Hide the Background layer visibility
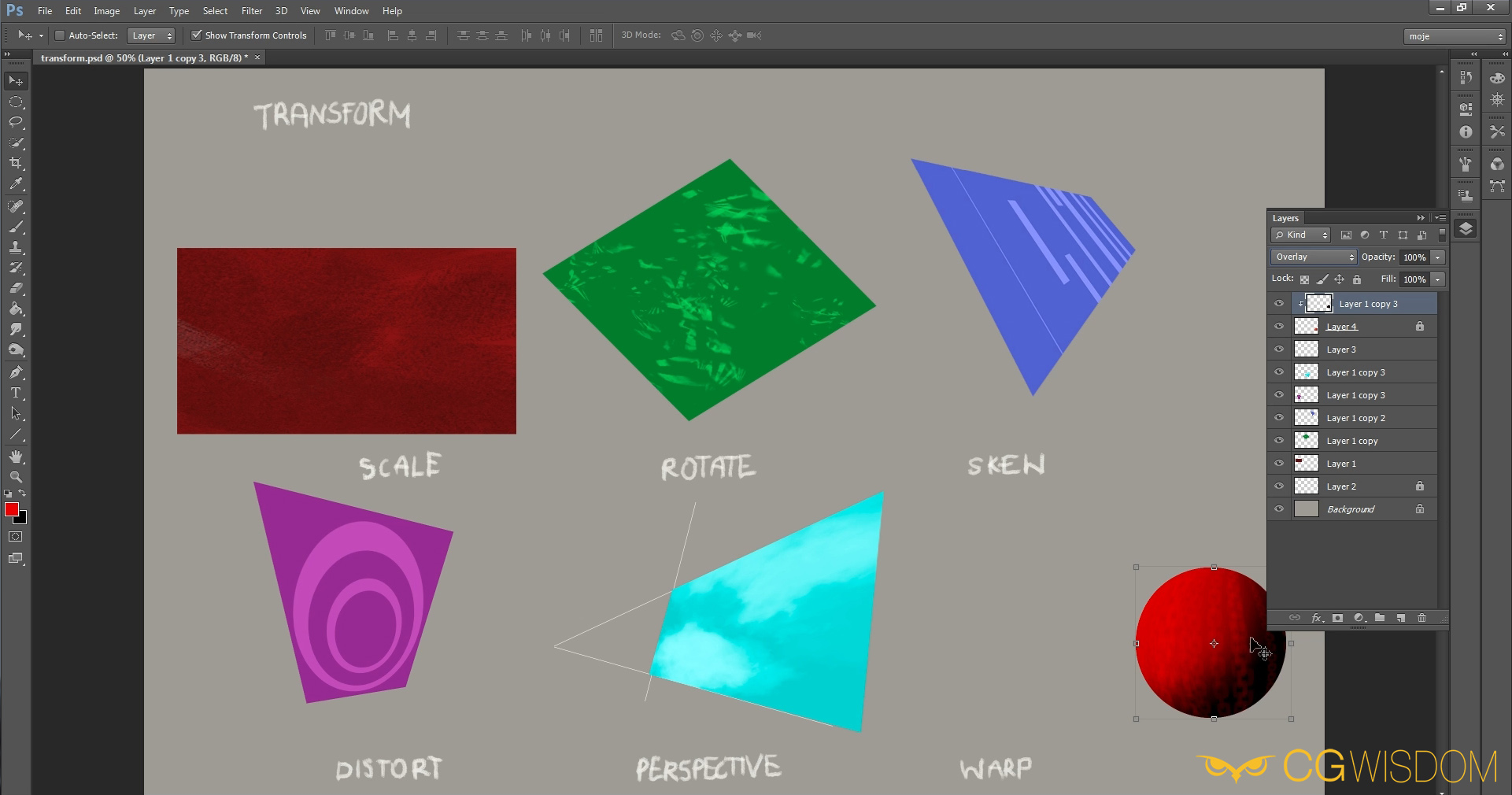Screen dimensions: 1512x795 pos(1279,509)
